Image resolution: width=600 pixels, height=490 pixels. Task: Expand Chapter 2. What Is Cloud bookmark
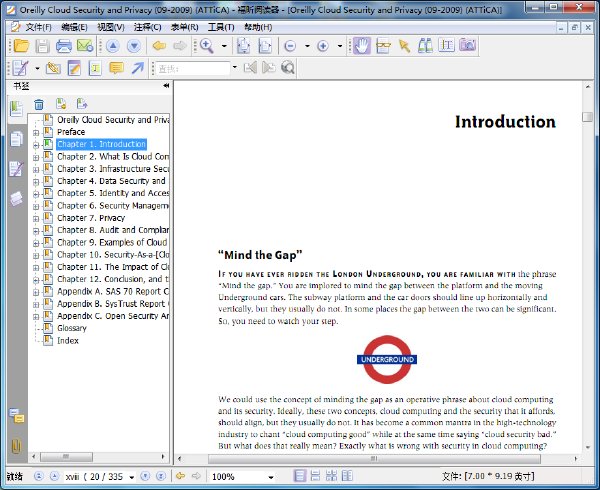(x=36, y=157)
